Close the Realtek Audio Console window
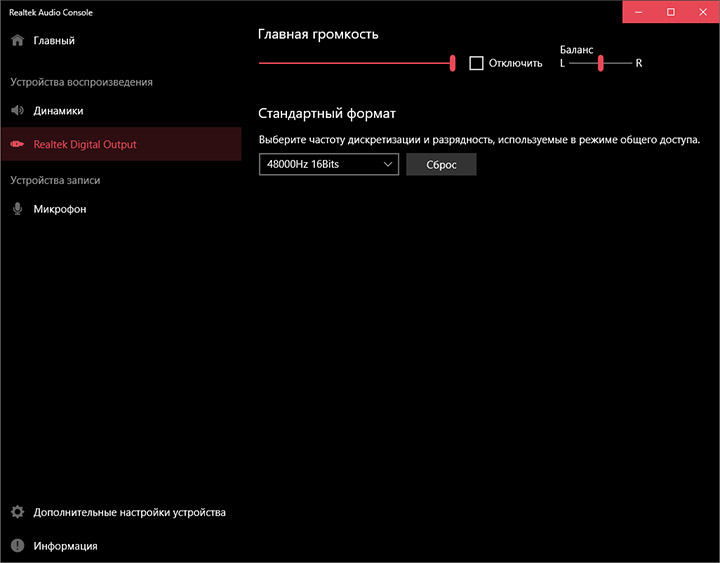Image resolution: width=720 pixels, height=563 pixels. [703, 12]
